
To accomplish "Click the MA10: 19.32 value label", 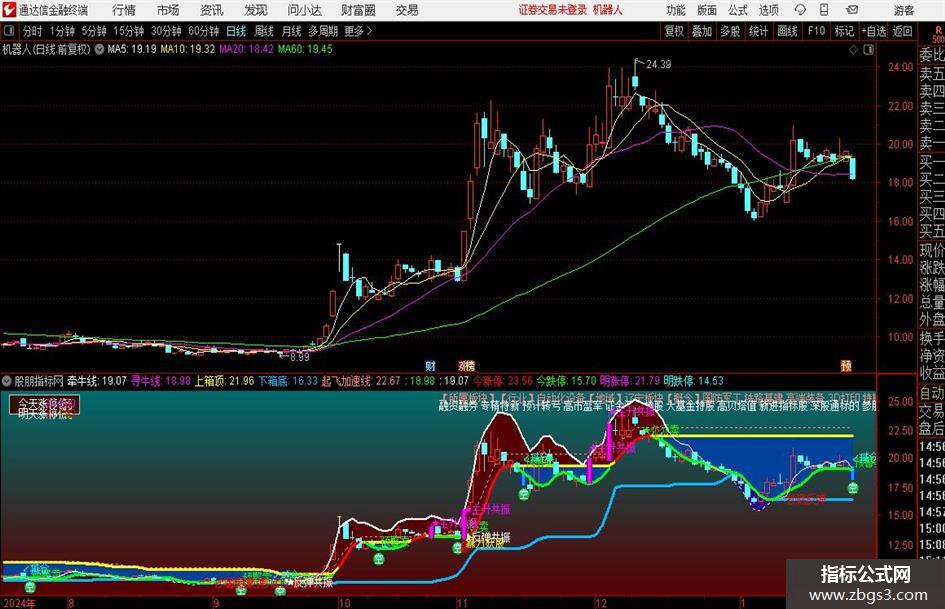I will [x=187, y=49].
